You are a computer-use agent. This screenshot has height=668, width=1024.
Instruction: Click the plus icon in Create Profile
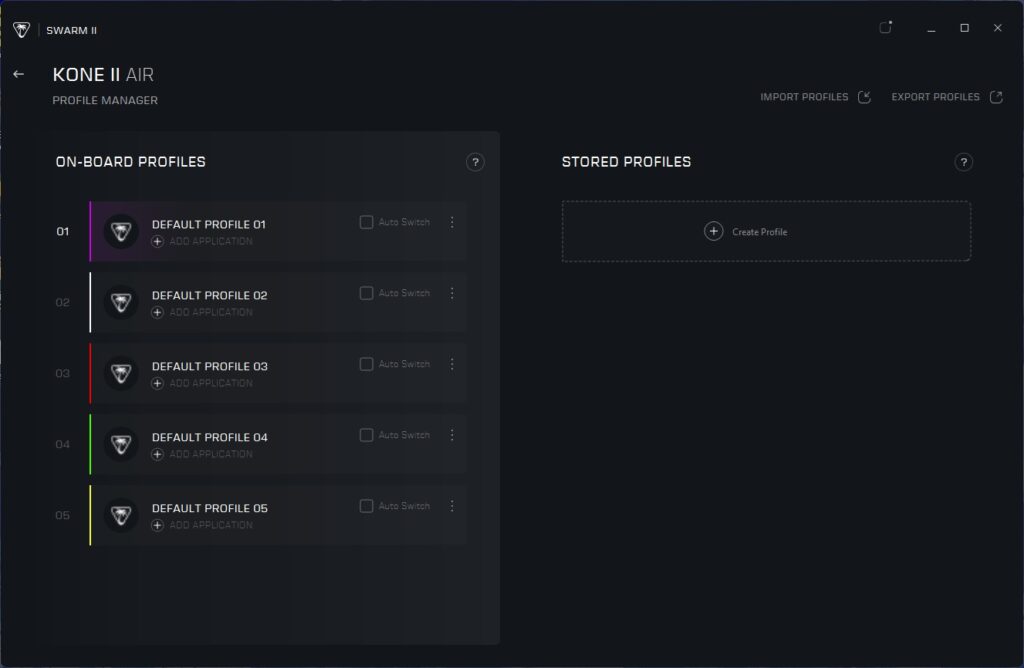[x=713, y=232]
